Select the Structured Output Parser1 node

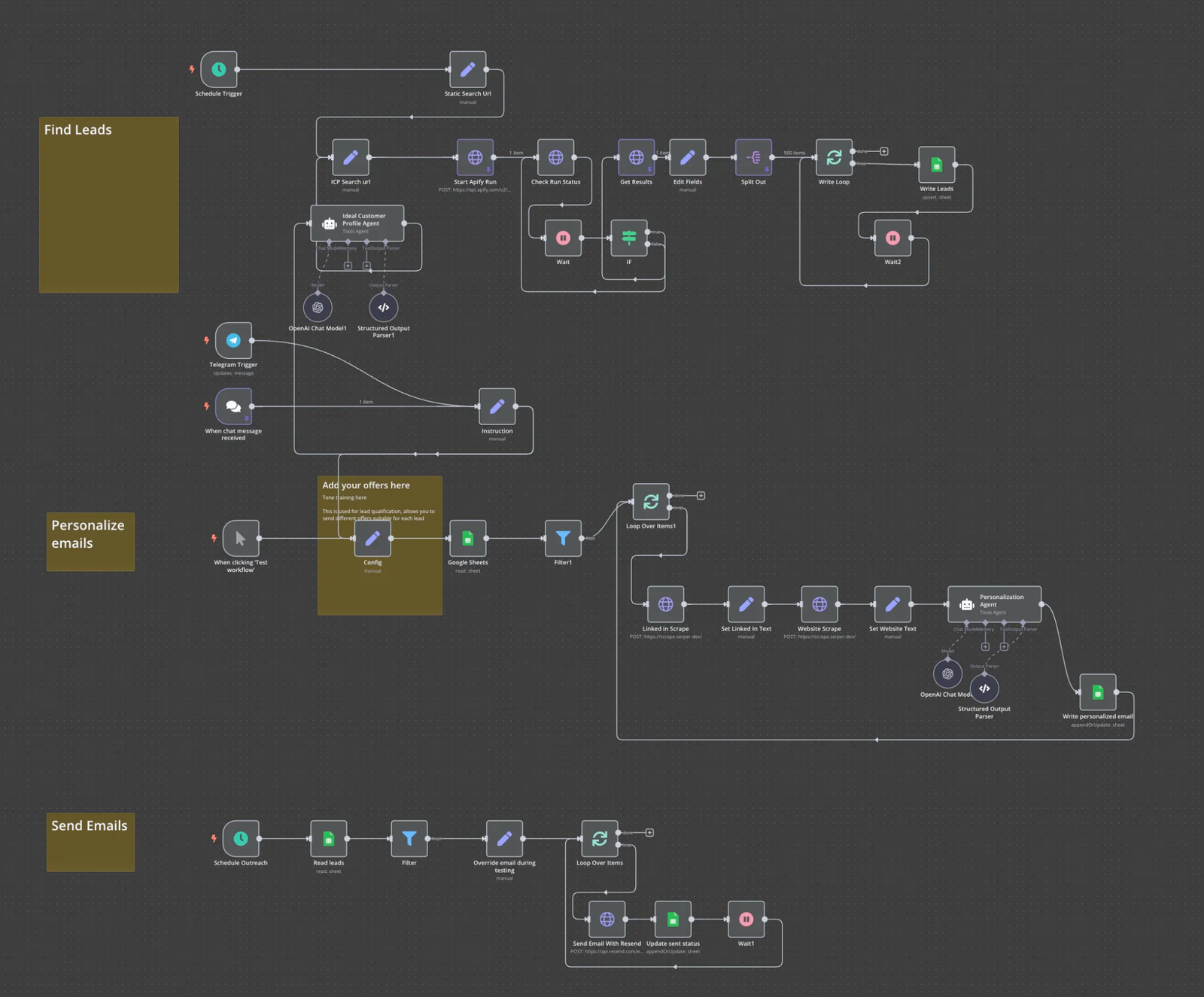pos(384,308)
